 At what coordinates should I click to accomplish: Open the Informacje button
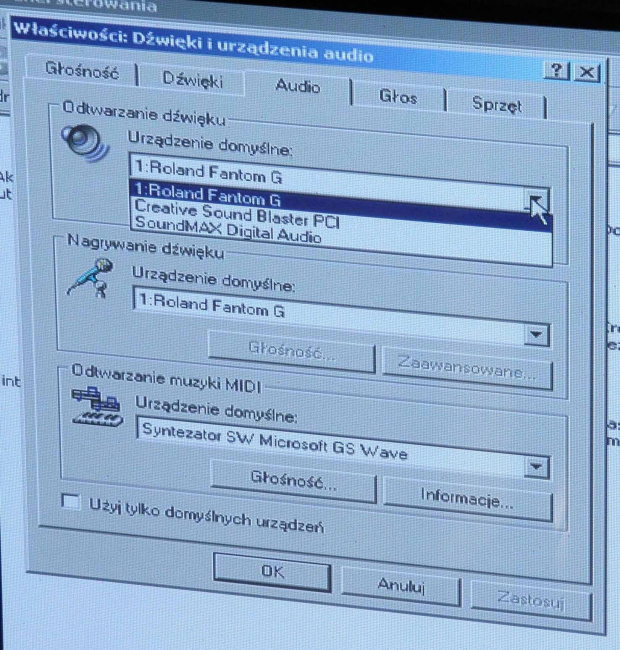(x=467, y=497)
